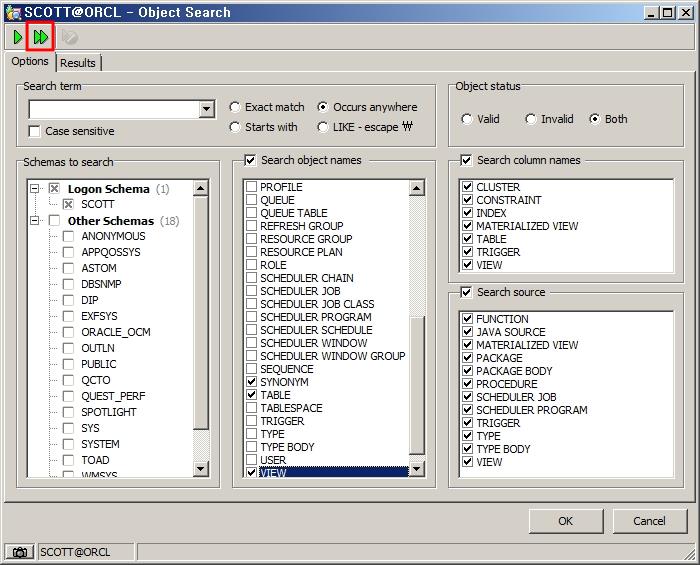
Task: Collapse the Logon Schema tree node
Action: click(x=35, y=189)
